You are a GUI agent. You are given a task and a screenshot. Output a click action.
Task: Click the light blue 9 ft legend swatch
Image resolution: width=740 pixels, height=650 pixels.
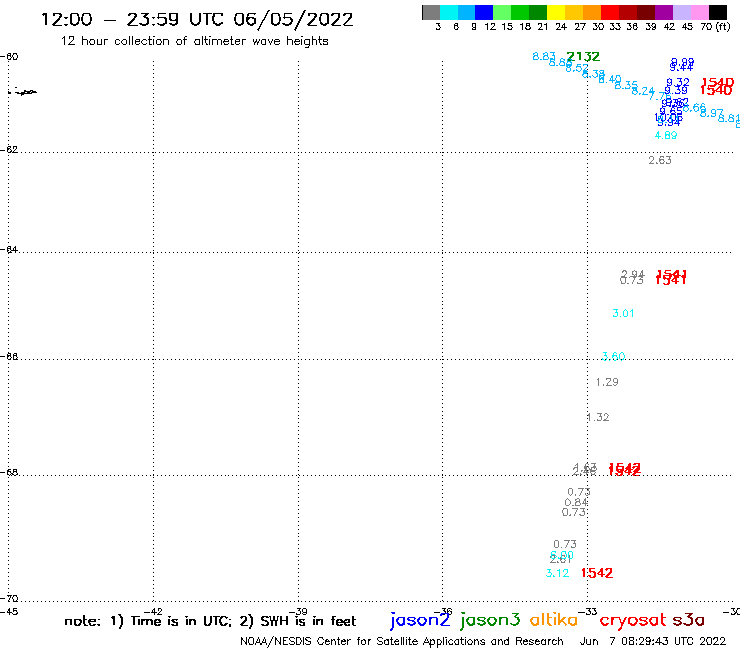466,12
